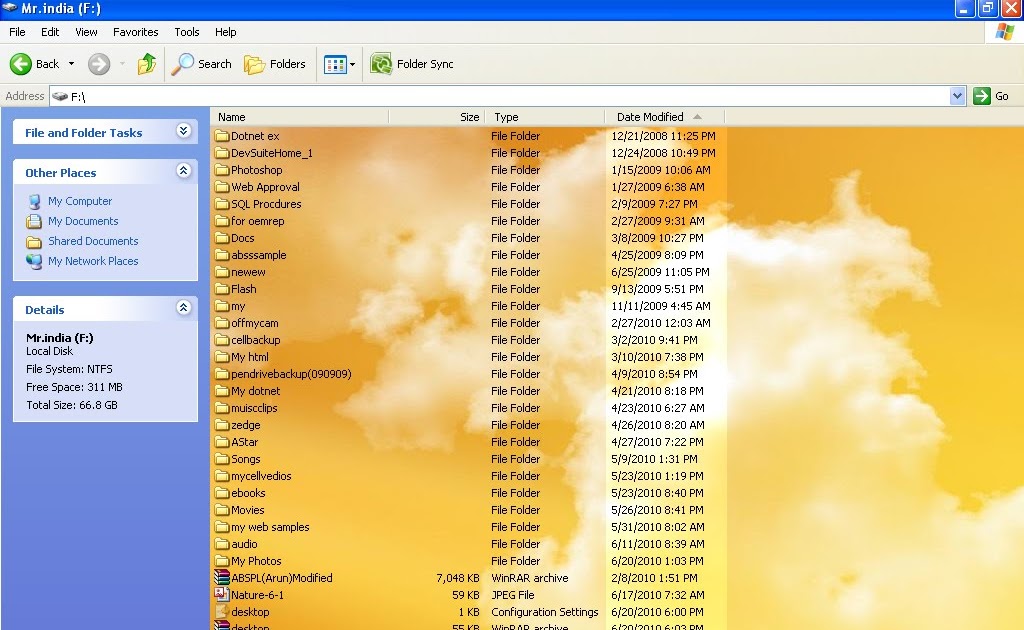Click the vertical scrollbar's down arrow
Image resolution: width=1024 pixels, height=630 pixels.
coord(1017,623)
